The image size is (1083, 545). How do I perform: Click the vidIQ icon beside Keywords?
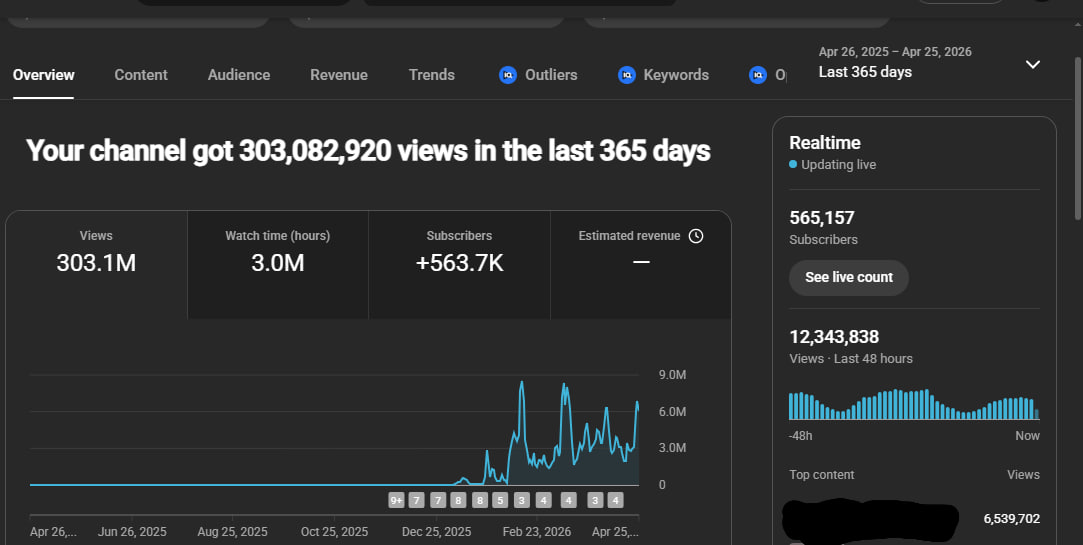627,75
